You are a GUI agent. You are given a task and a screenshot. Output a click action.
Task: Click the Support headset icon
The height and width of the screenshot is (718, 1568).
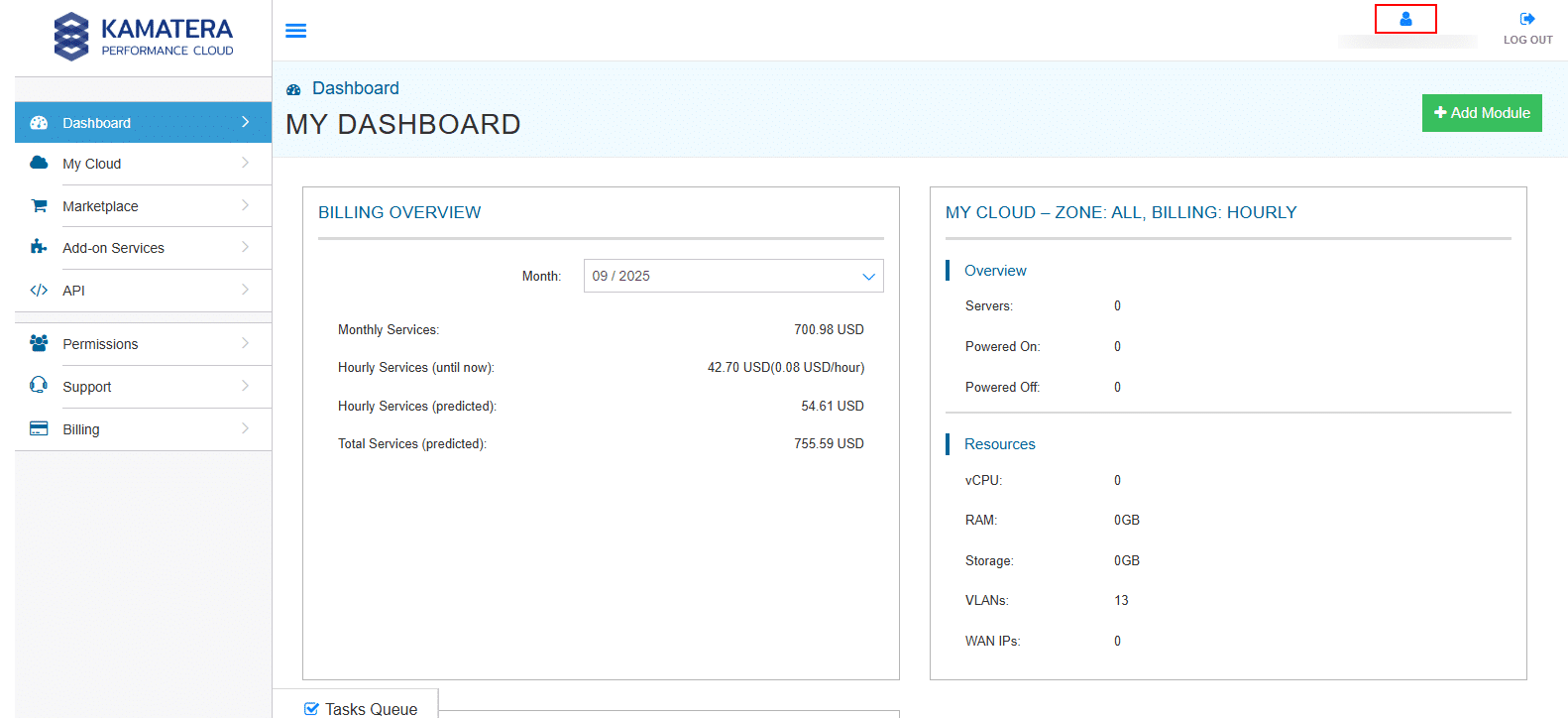(39, 386)
